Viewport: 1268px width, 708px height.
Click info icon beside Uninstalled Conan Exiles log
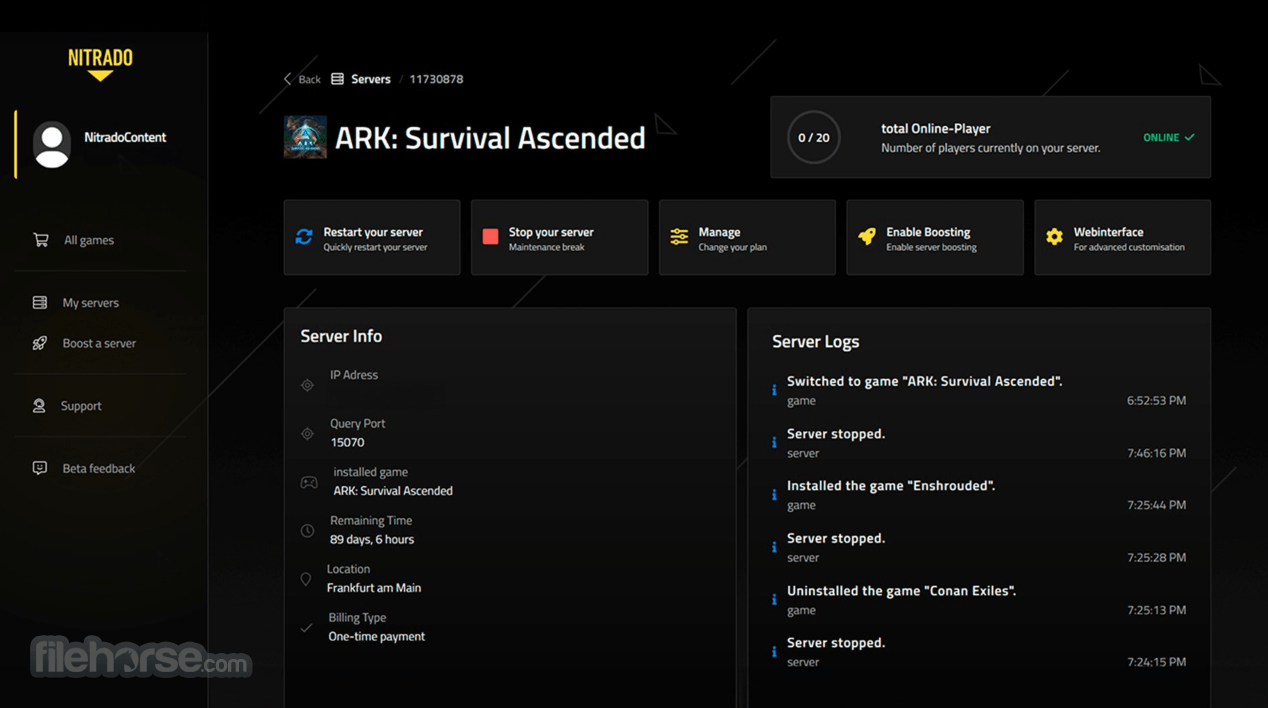point(774,600)
